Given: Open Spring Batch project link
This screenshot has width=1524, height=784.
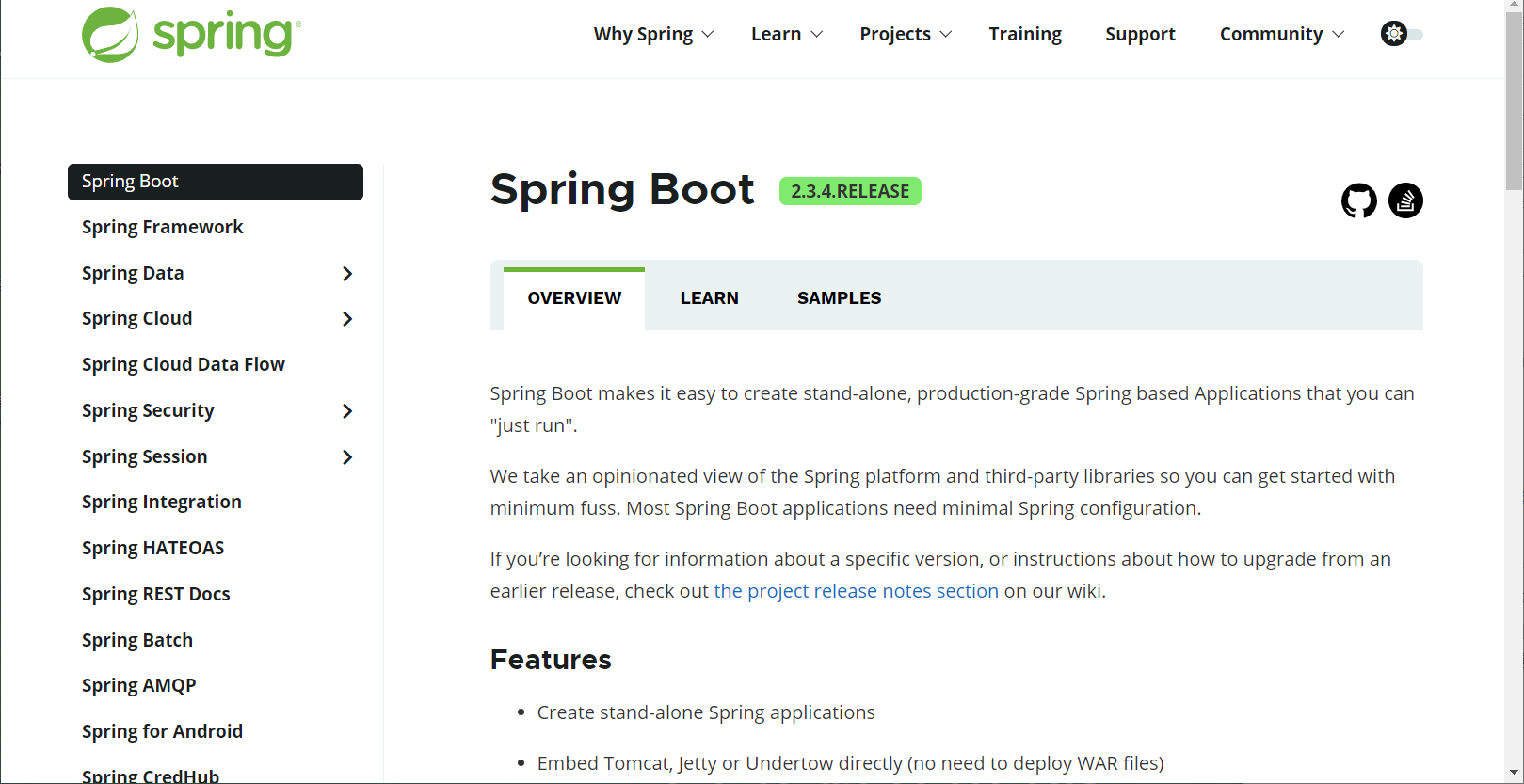Looking at the screenshot, I should pyautogui.click(x=136, y=640).
